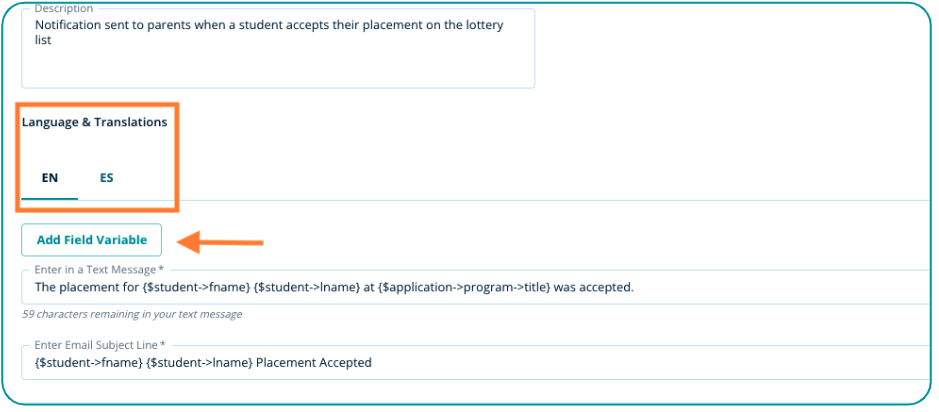Focus the Description text area
This screenshot has width=939, height=412.
click(x=278, y=60)
